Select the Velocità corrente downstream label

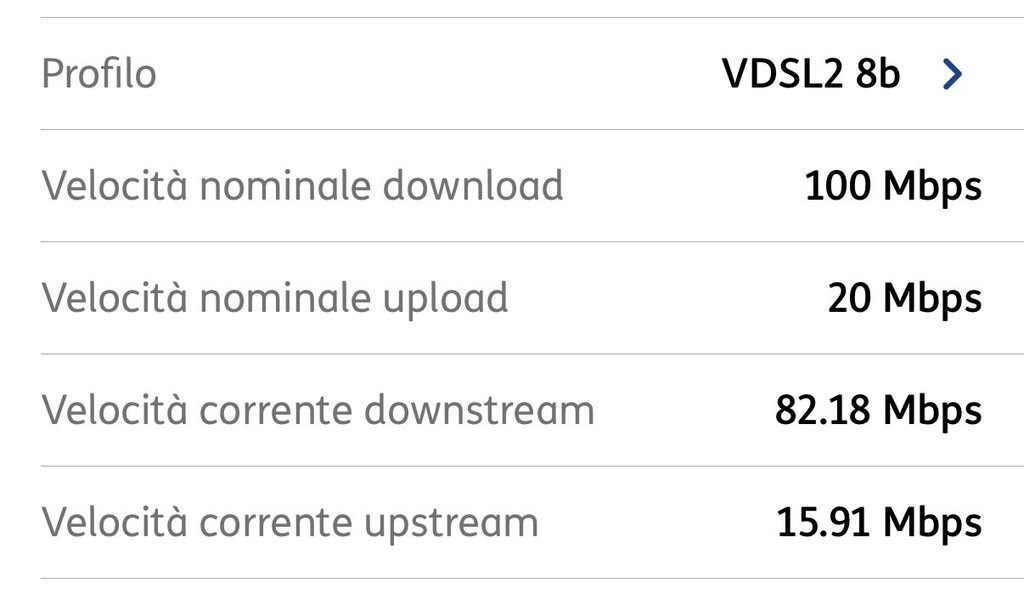coord(318,410)
